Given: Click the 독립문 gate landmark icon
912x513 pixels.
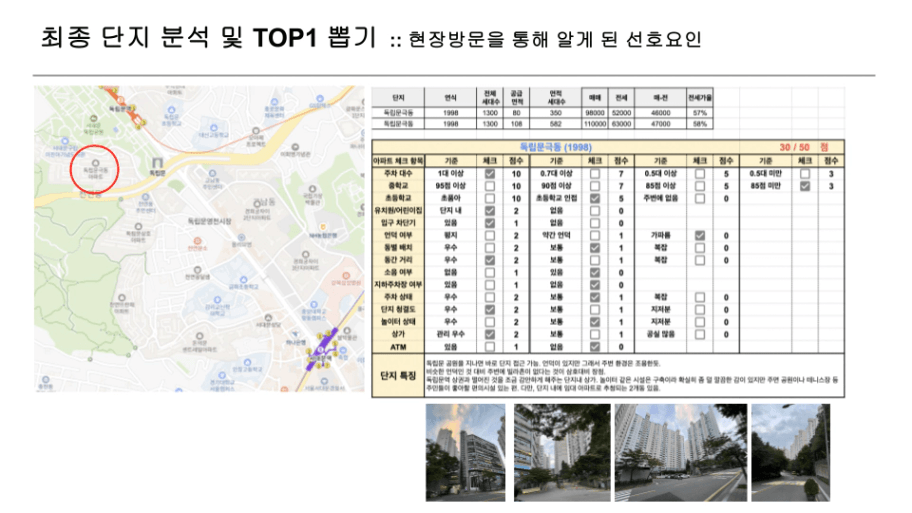Looking at the screenshot, I should (157, 163).
